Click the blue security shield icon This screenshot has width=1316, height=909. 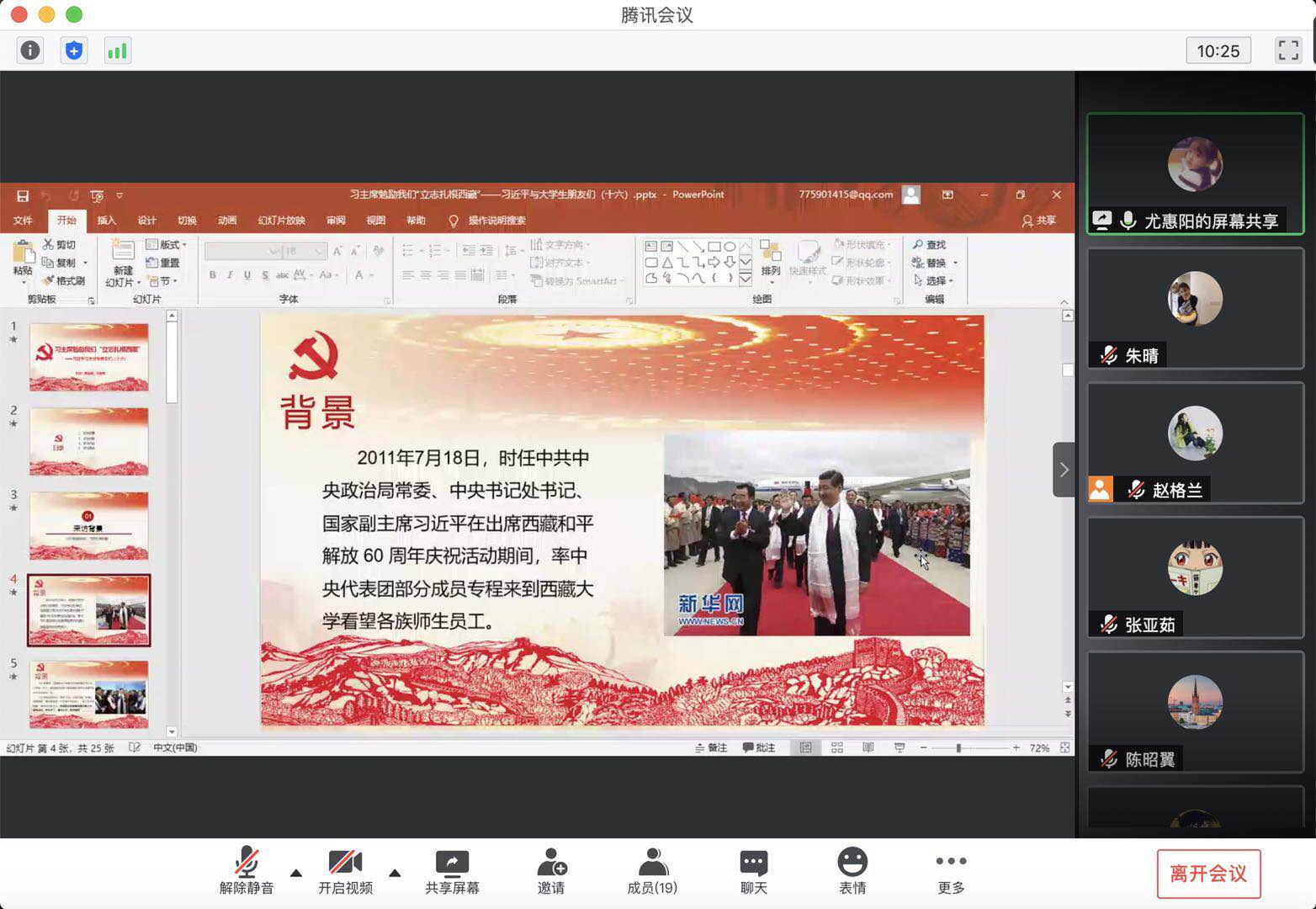pyautogui.click(x=74, y=50)
